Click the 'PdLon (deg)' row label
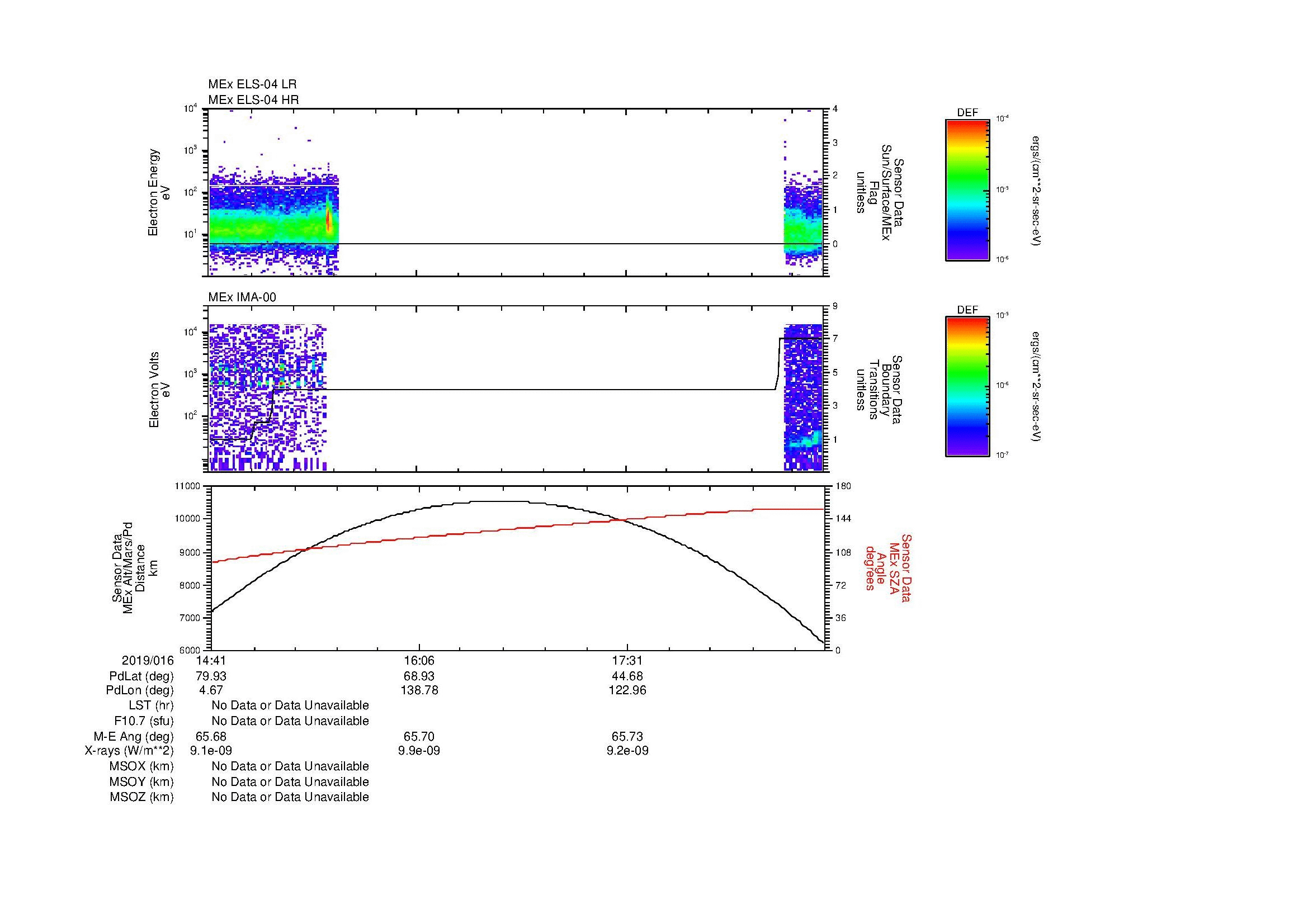 [140, 690]
